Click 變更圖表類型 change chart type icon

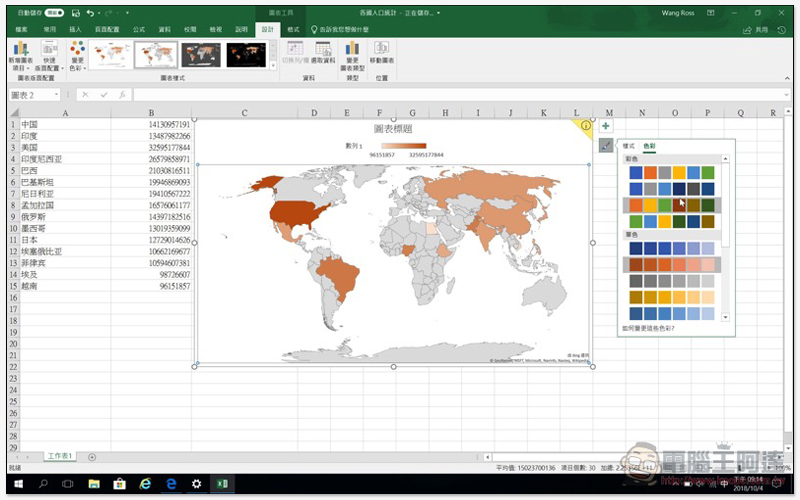353,56
